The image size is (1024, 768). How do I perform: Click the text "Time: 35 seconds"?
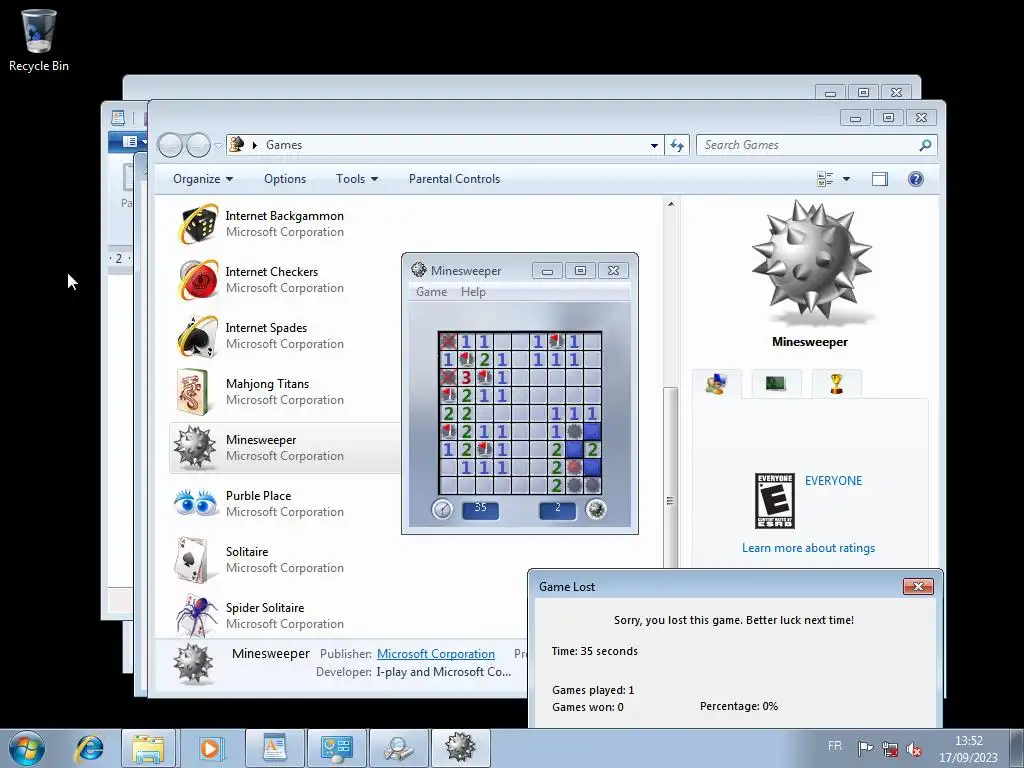(594, 651)
